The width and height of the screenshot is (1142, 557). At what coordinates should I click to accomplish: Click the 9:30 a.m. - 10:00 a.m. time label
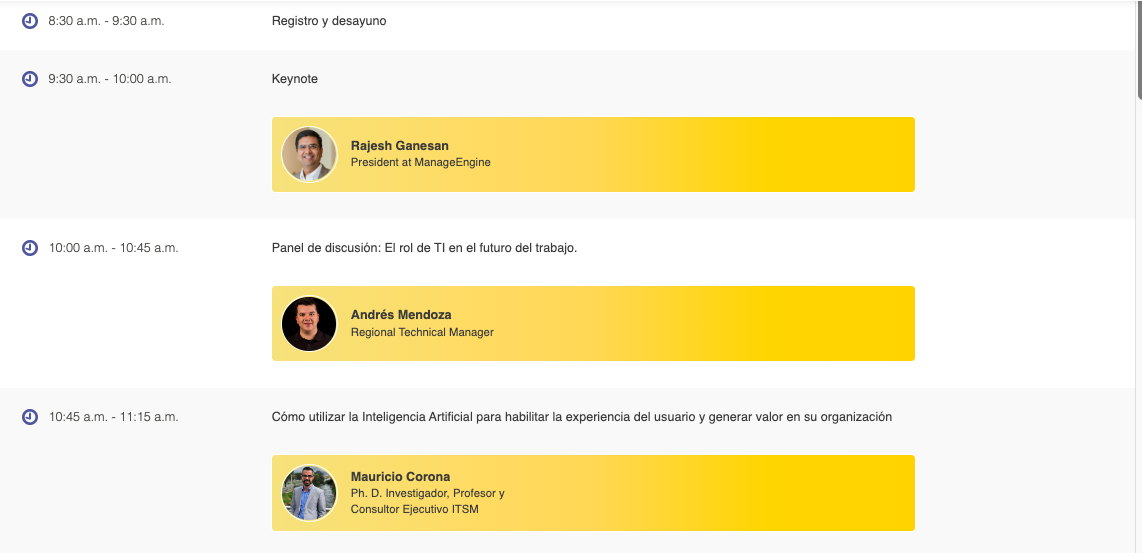coord(110,79)
